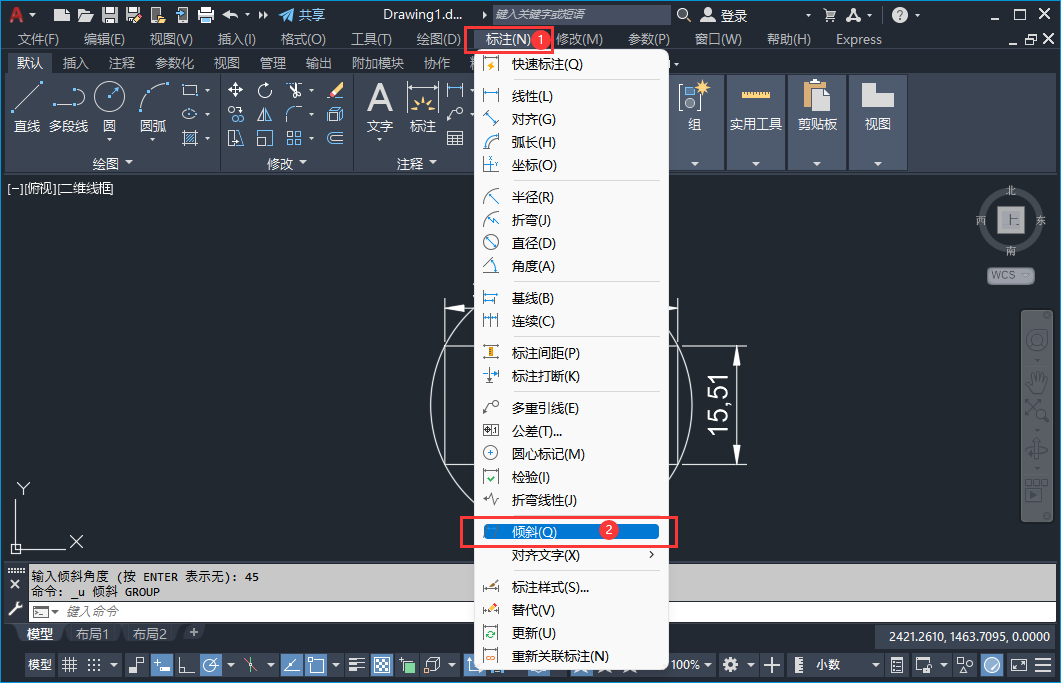Open the 剪贴板 clipboard panel icon
This screenshot has width=1061, height=683.
[817, 106]
